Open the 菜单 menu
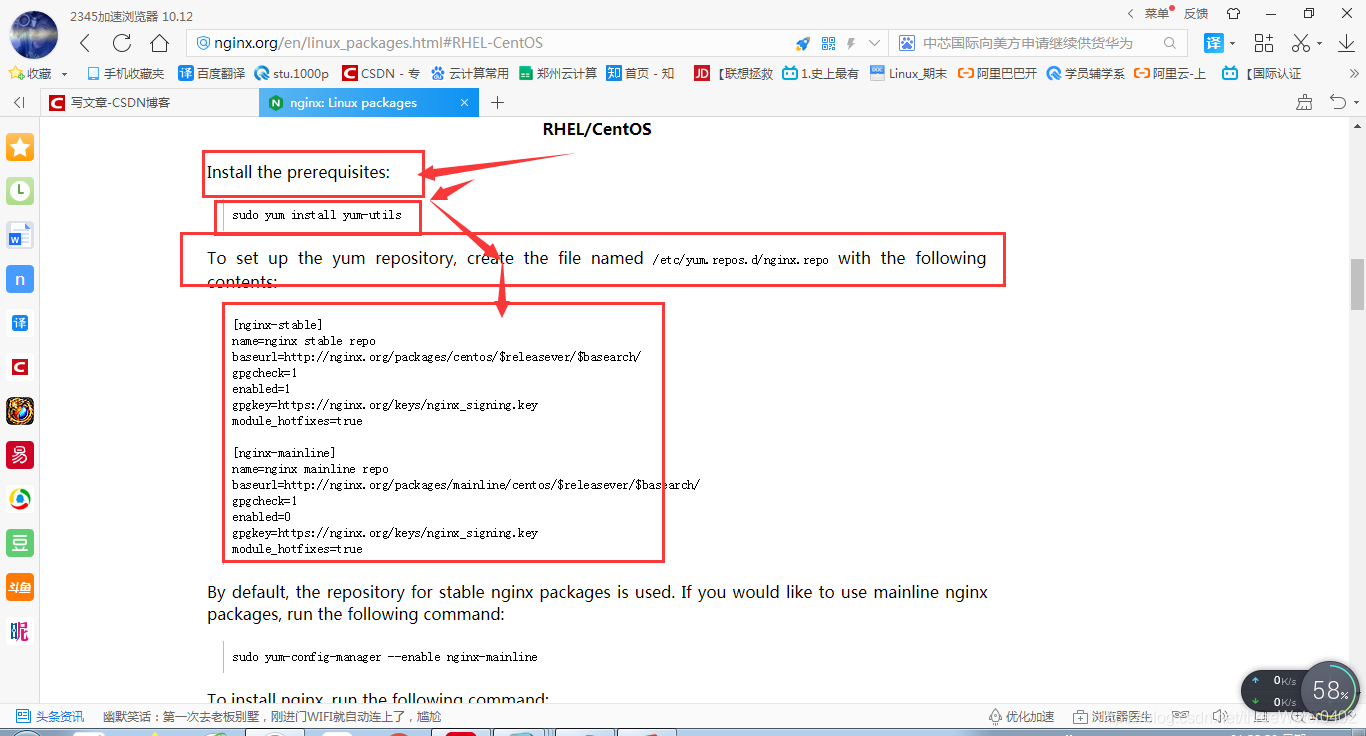The width and height of the screenshot is (1366, 736). point(1157,14)
